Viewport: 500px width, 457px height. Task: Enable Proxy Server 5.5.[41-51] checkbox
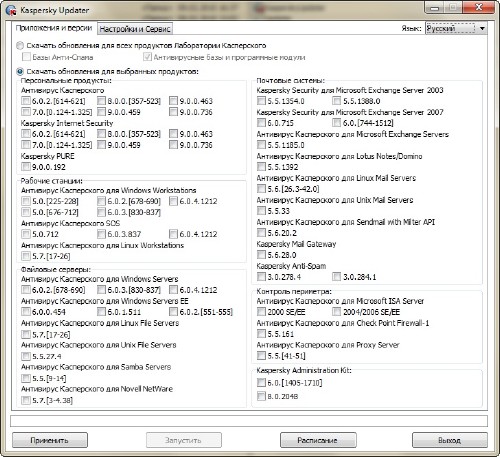point(261,356)
